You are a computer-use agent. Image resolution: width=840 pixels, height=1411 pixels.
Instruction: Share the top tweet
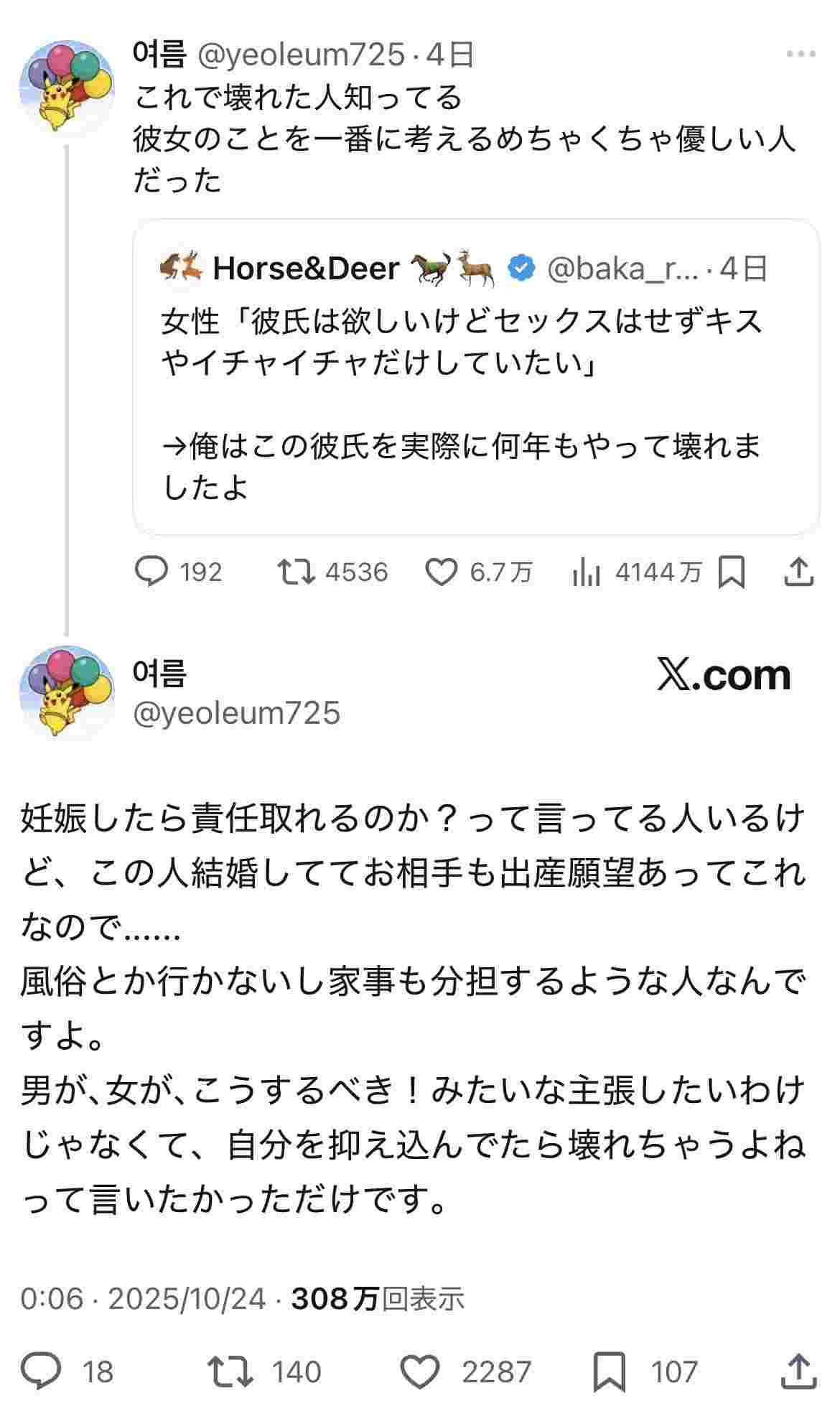coord(798,572)
